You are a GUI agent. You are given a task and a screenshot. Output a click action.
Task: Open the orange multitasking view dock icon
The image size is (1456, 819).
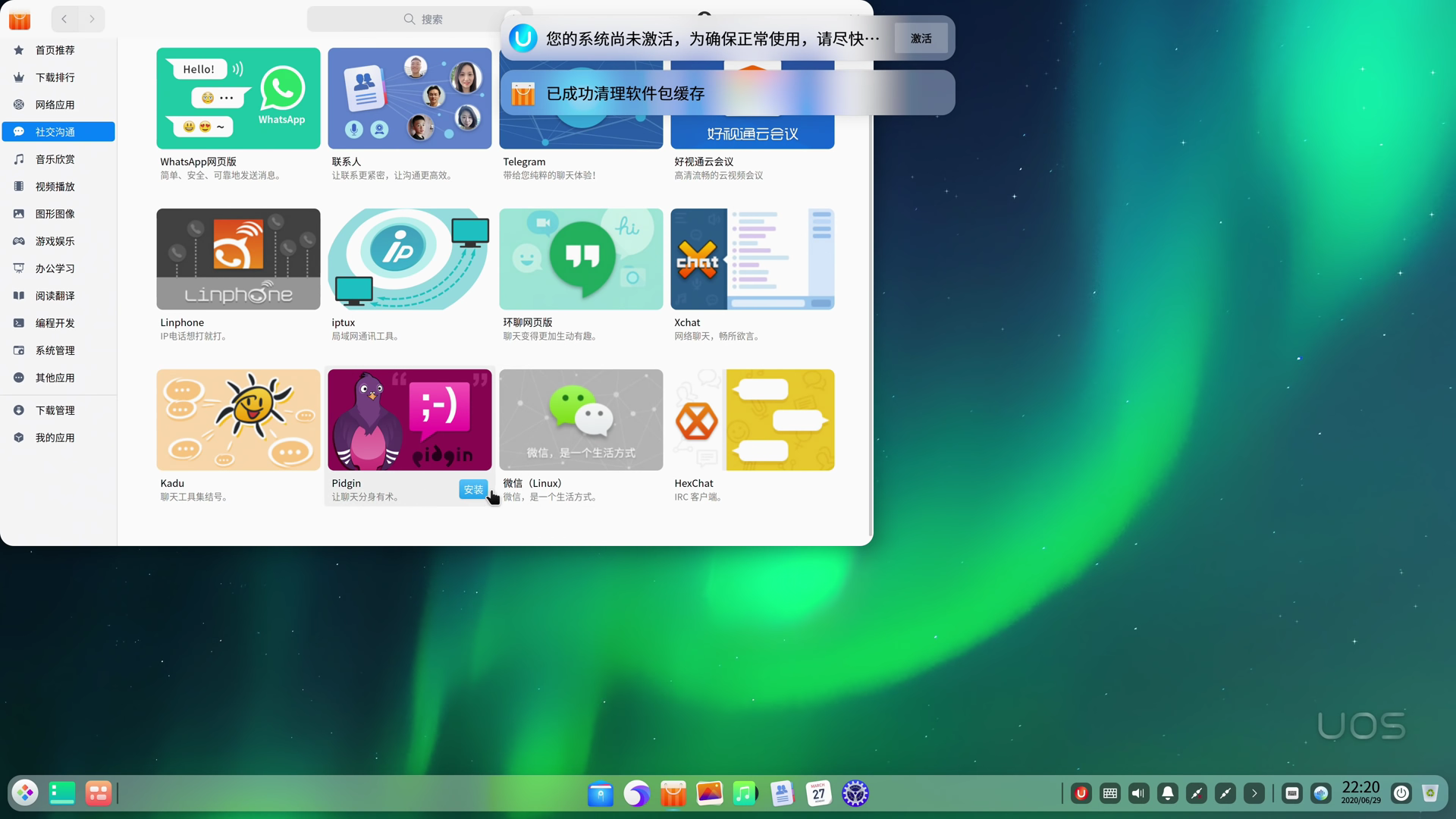[x=99, y=793]
